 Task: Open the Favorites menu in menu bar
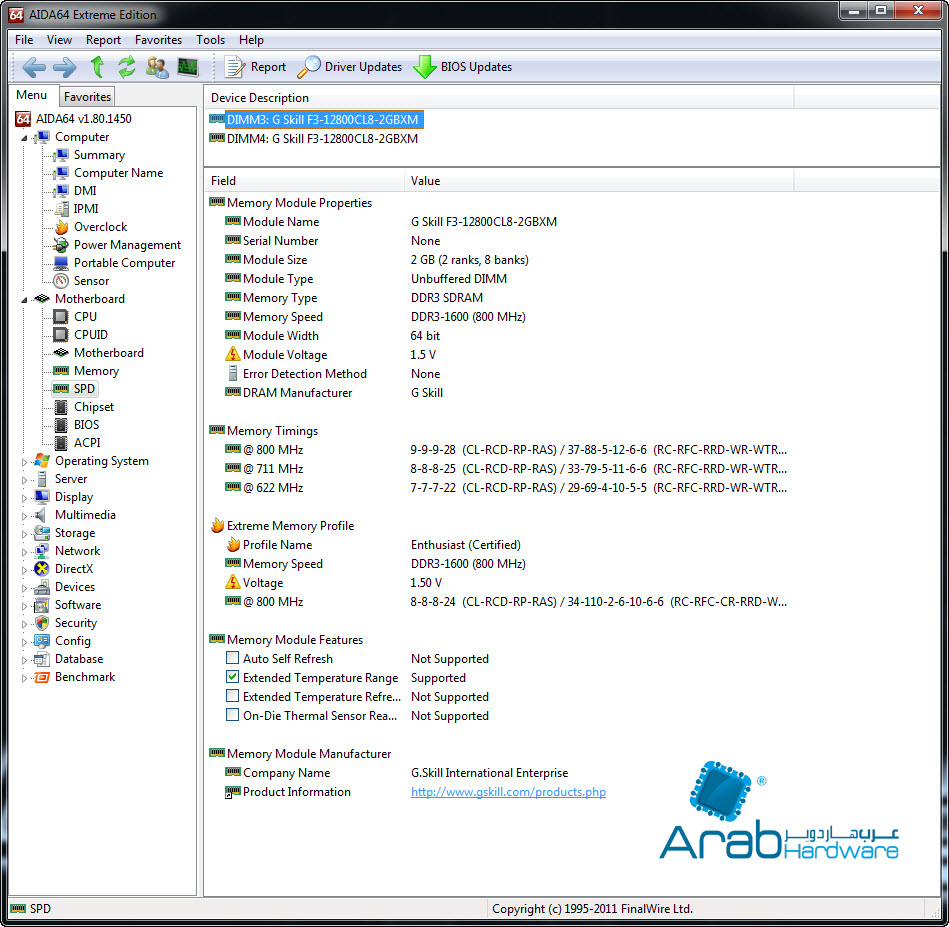click(x=159, y=40)
